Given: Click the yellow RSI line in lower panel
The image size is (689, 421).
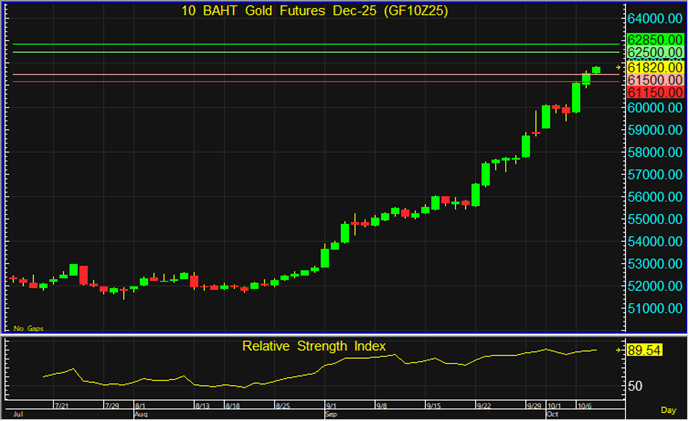Looking at the screenshot, I should point(300,375).
